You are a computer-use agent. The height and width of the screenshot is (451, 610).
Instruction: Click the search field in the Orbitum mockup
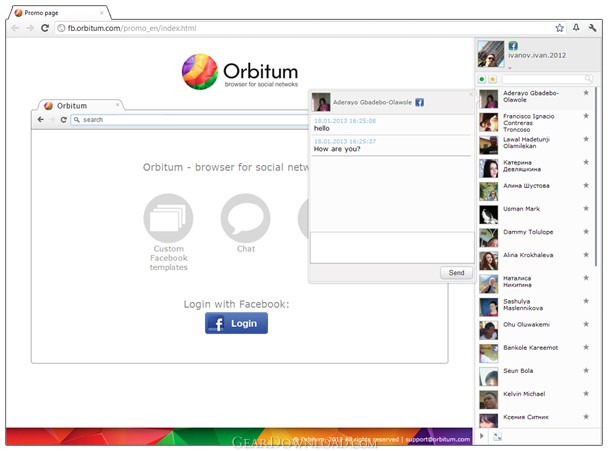(189, 119)
